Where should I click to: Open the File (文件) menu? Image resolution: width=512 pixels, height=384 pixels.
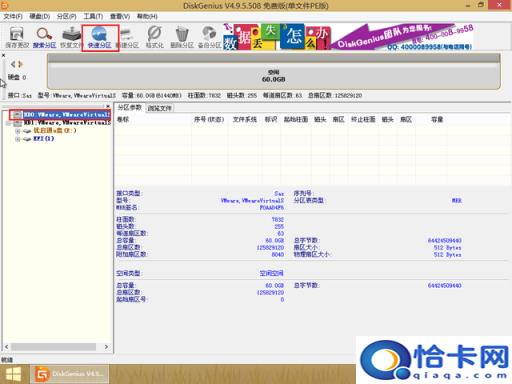(13, 16)
